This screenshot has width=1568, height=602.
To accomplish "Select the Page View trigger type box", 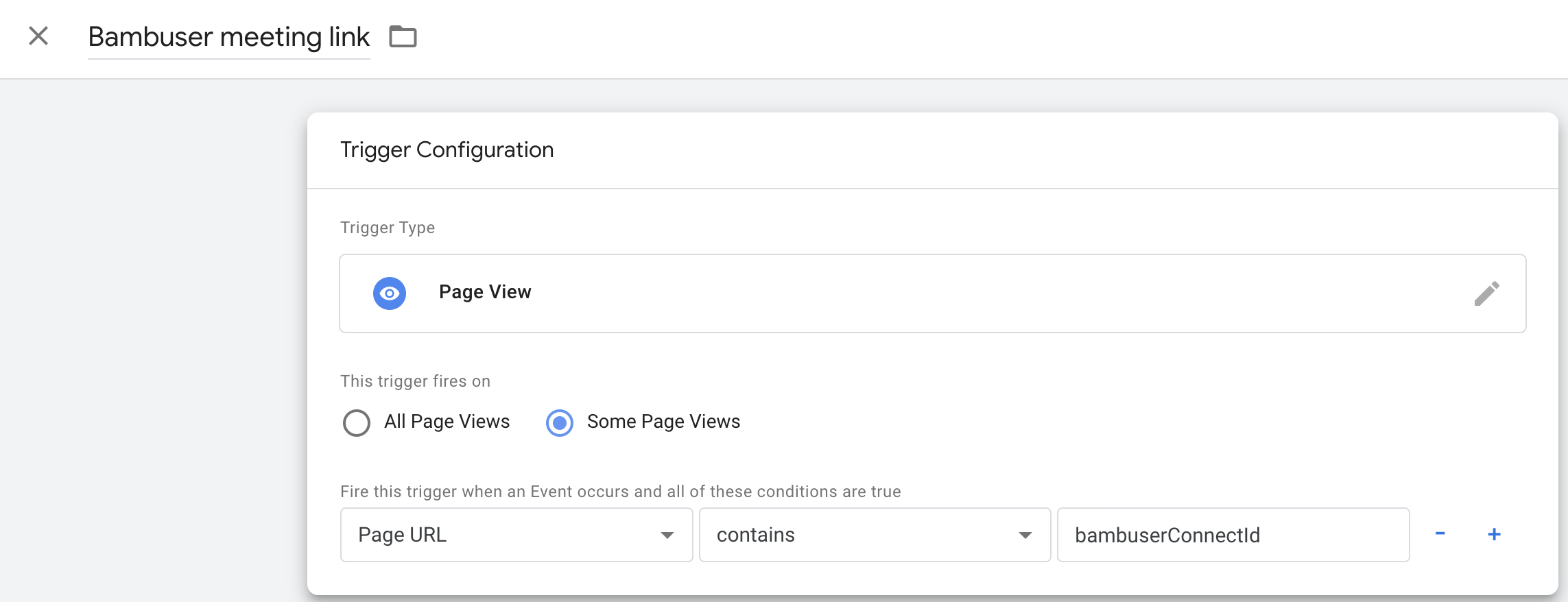I will click(x=933, y=293).
